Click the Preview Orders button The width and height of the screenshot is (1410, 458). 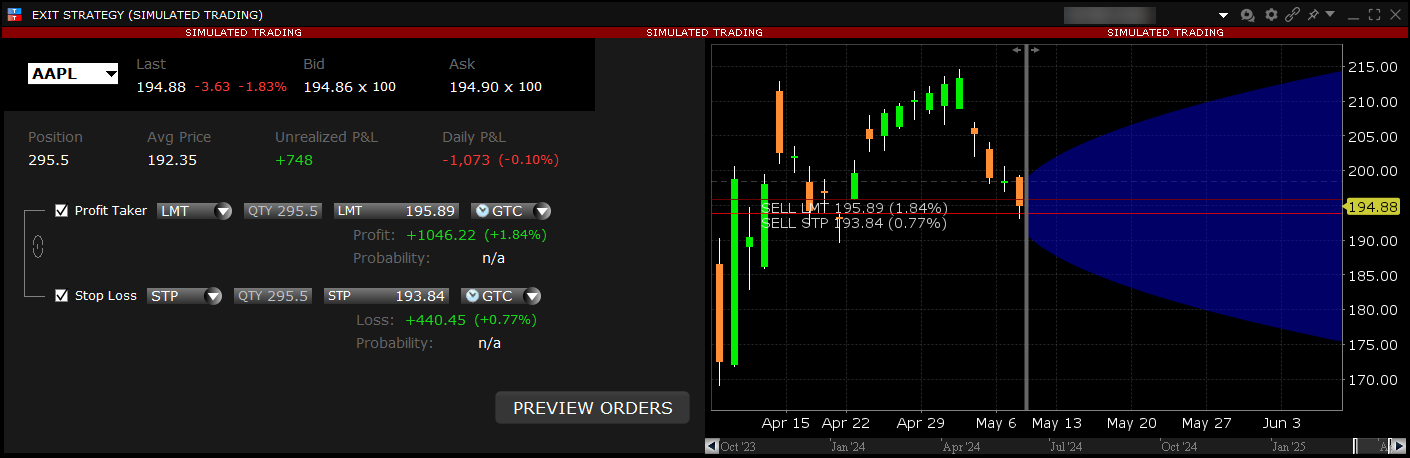coord(593,408)
